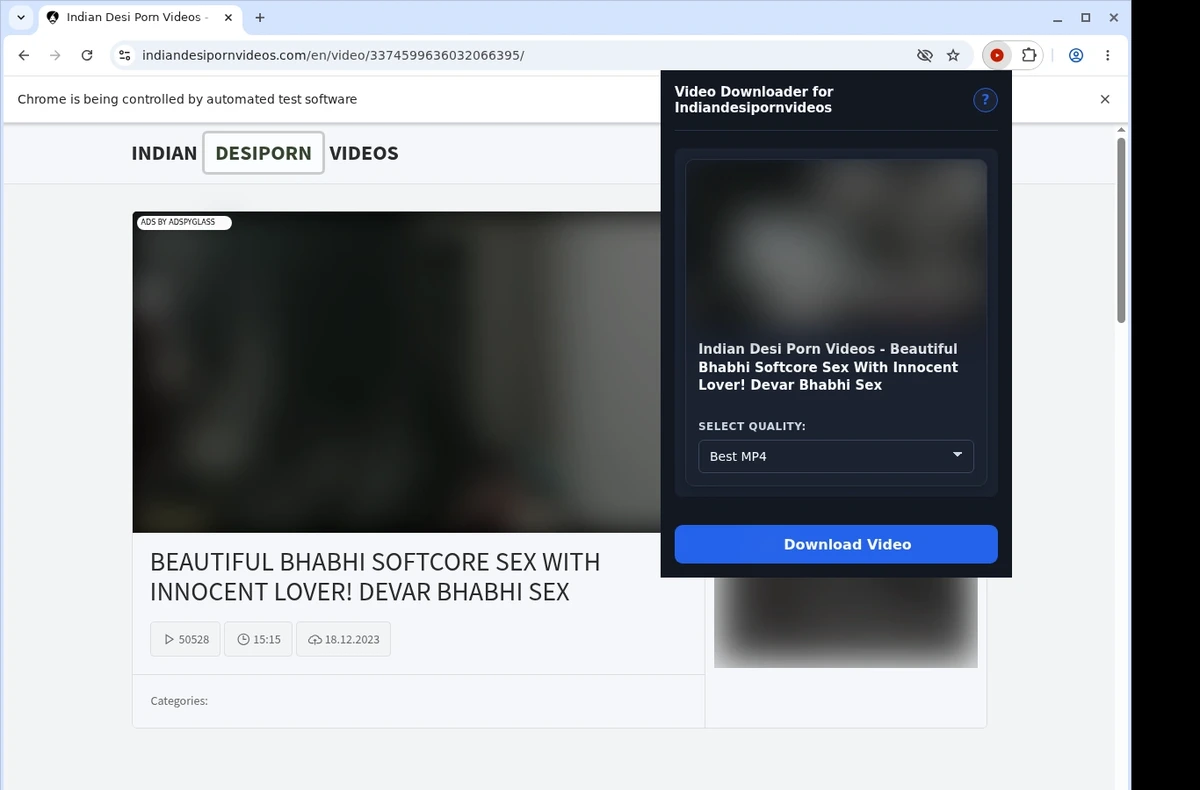This screenshot has width=1200, height=790.
Task: Close the current browser tab
Action: [228, 17]
